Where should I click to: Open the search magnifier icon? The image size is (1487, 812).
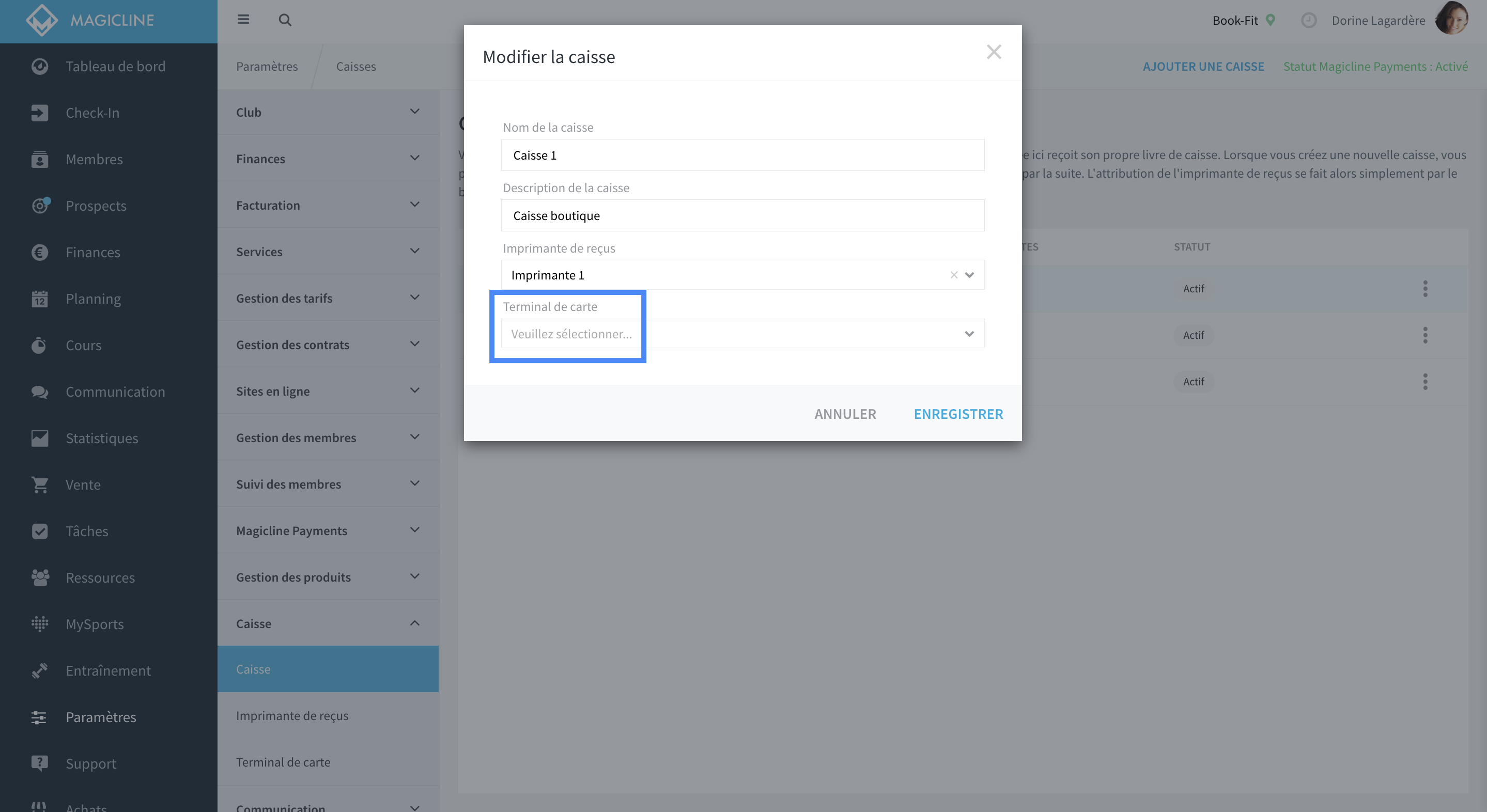point(285,20)
